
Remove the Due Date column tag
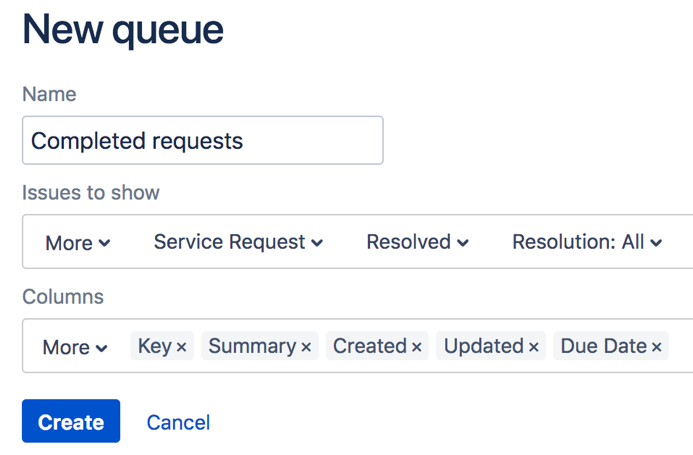click(657, 347)
